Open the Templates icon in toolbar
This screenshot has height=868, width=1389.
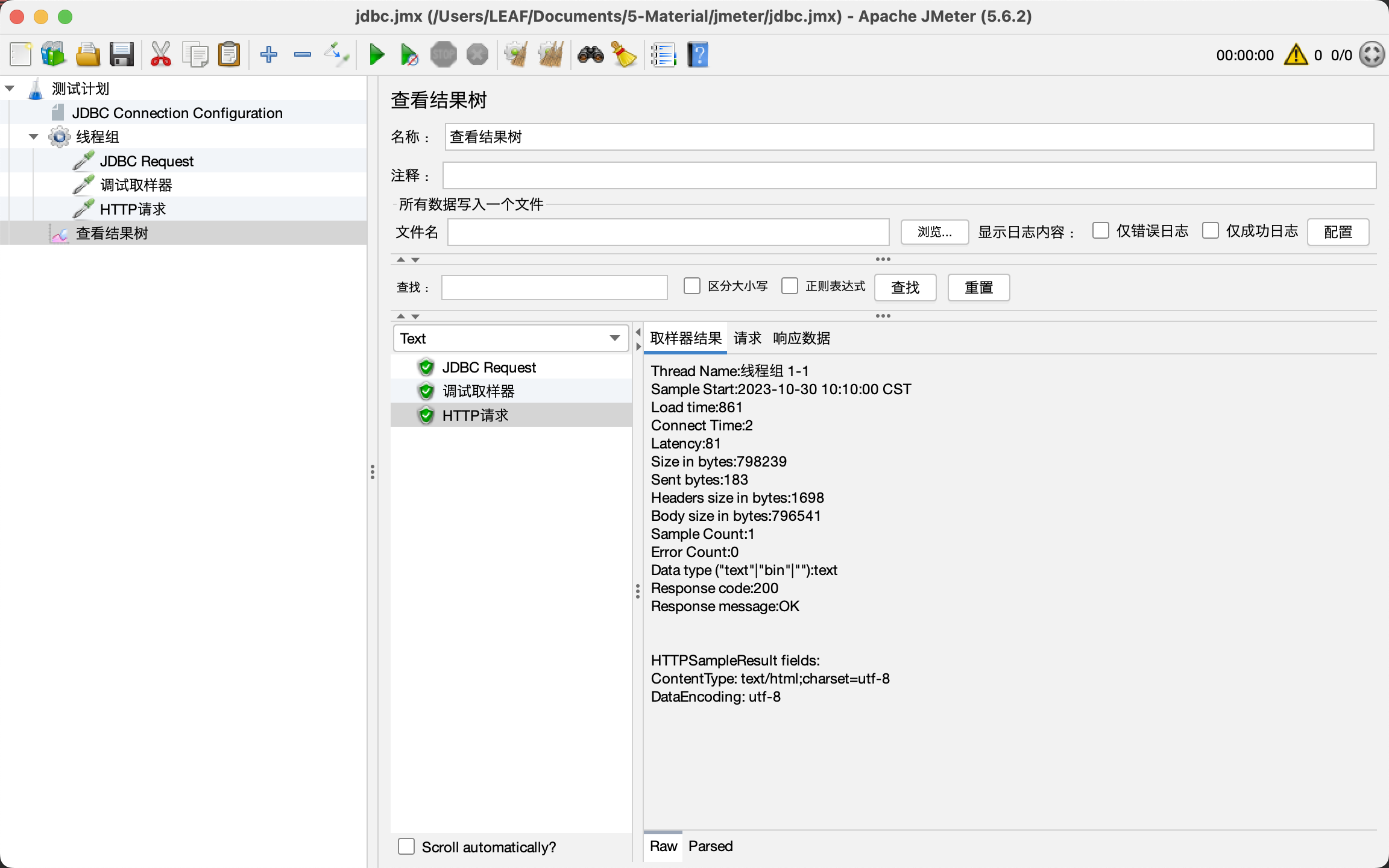tap(54, 55)
